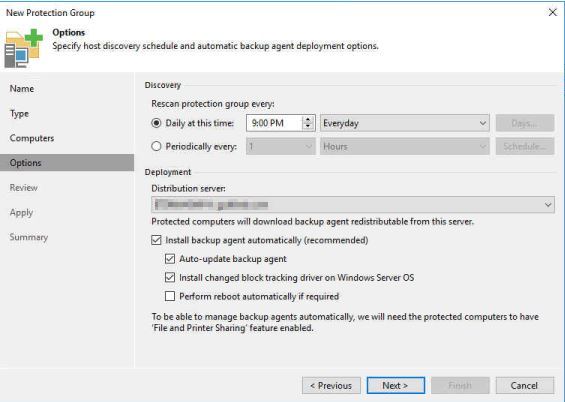Toggle Auto-update backup agent checkbox
The height and width of the screenshot is (402, 565).
[170, 259]
